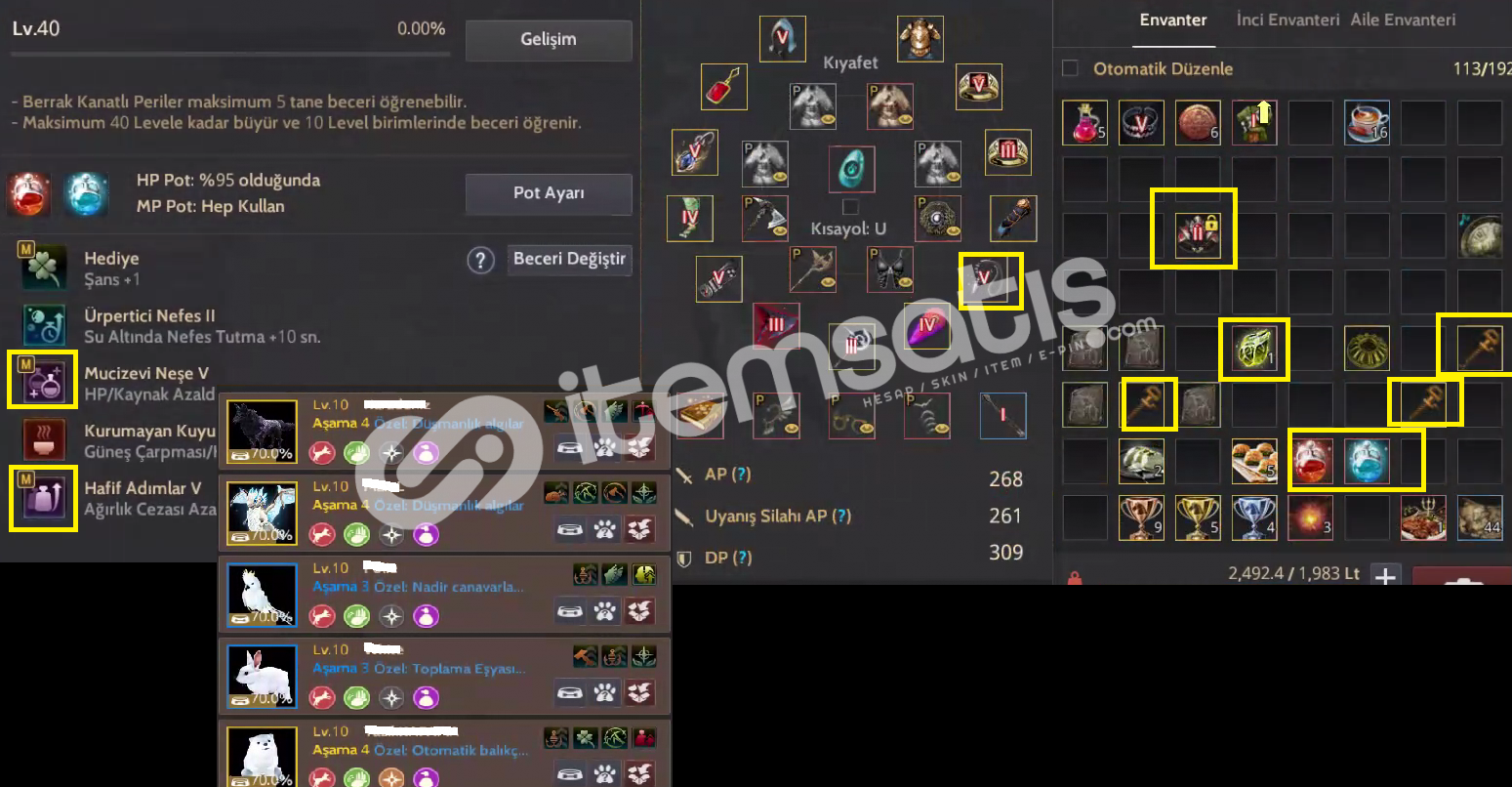This screenshot has width=1512, height=787.
Task: Select the coffee cup item with count 16
Action: [x=1367, y=122]
